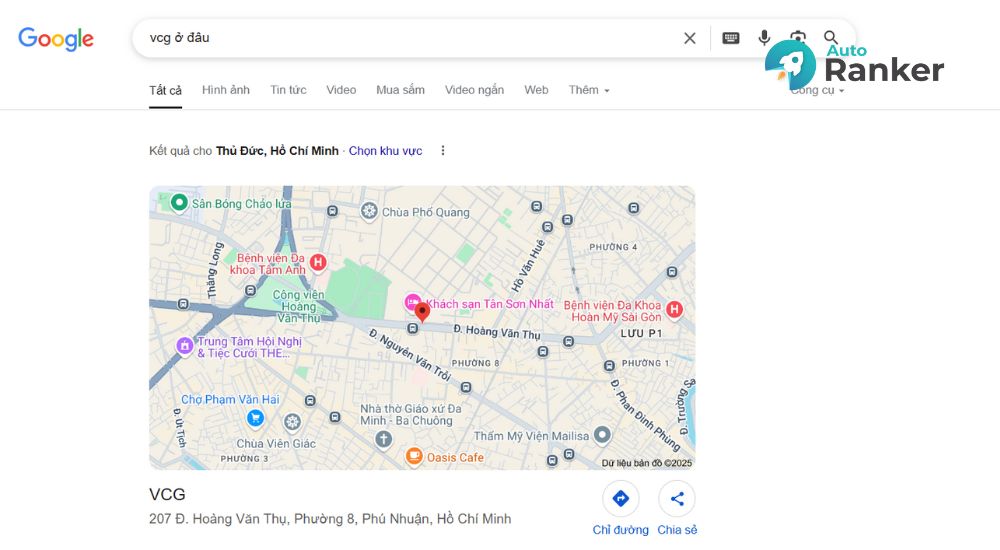Screen dimensions: 1000x550
Task: Click Bệnh viện Đa khoa Tâm Anh hospital icon
Action: 318,262
